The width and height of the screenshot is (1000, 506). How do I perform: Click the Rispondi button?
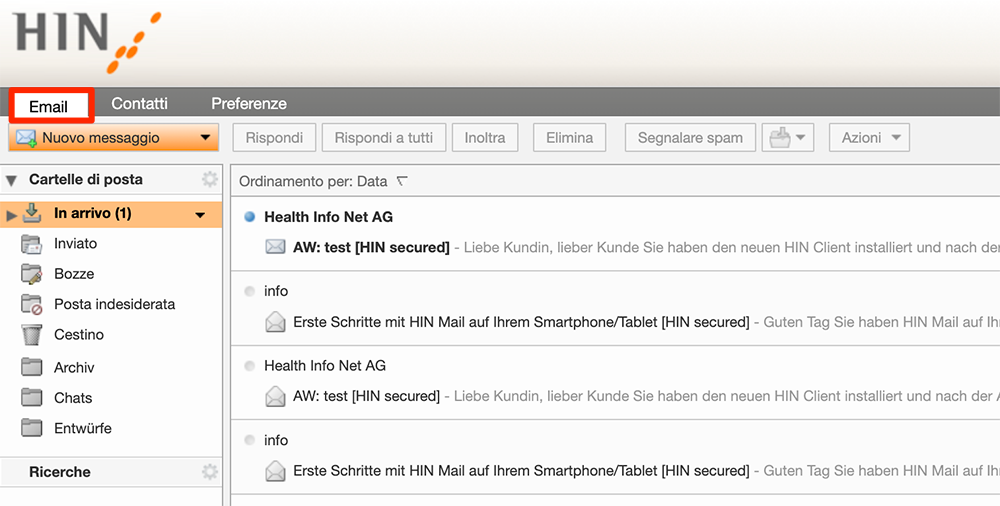pyautogui.click(x=274, y=138)
